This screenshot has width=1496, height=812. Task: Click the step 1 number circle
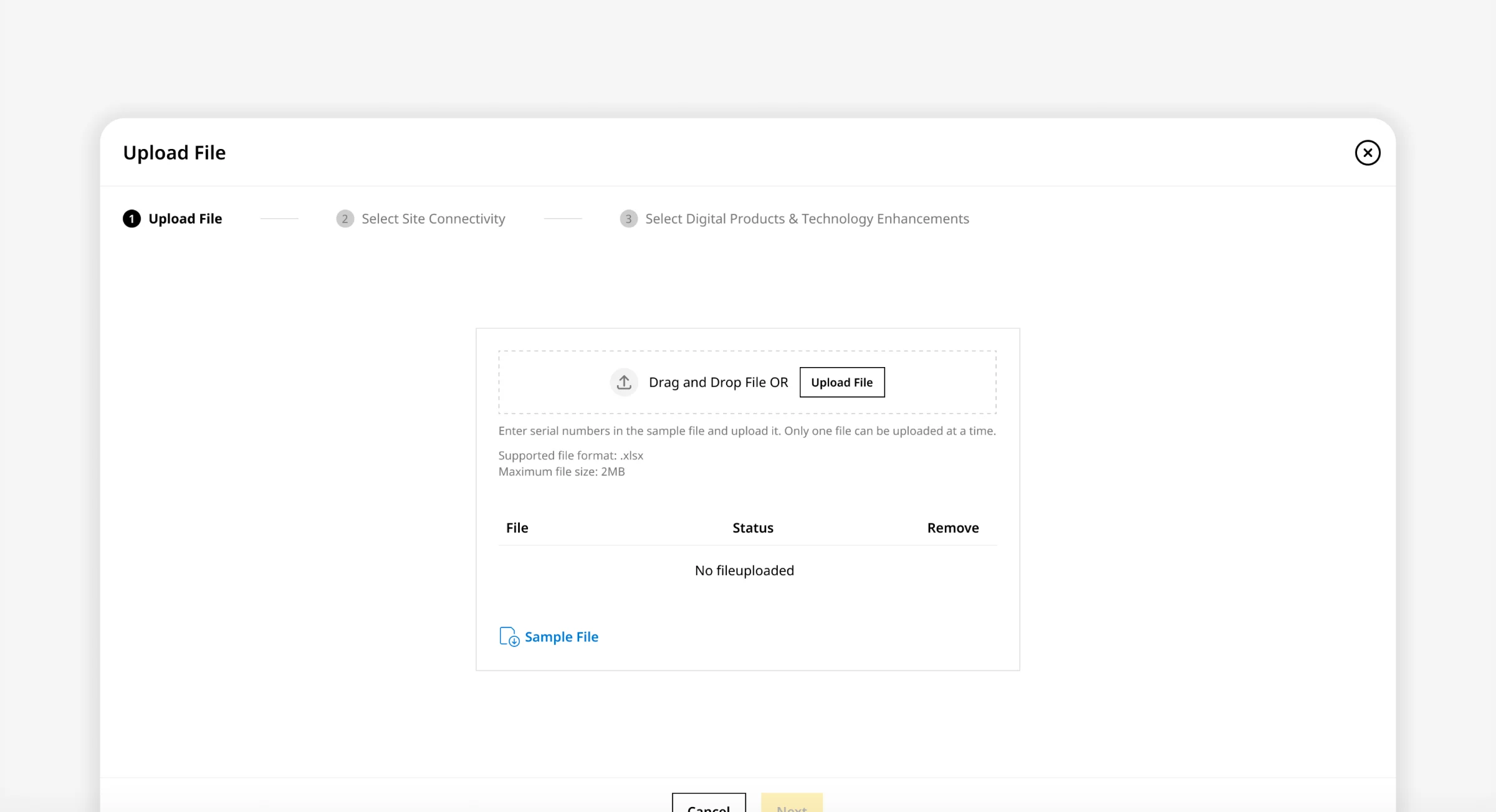click(132, 219)
